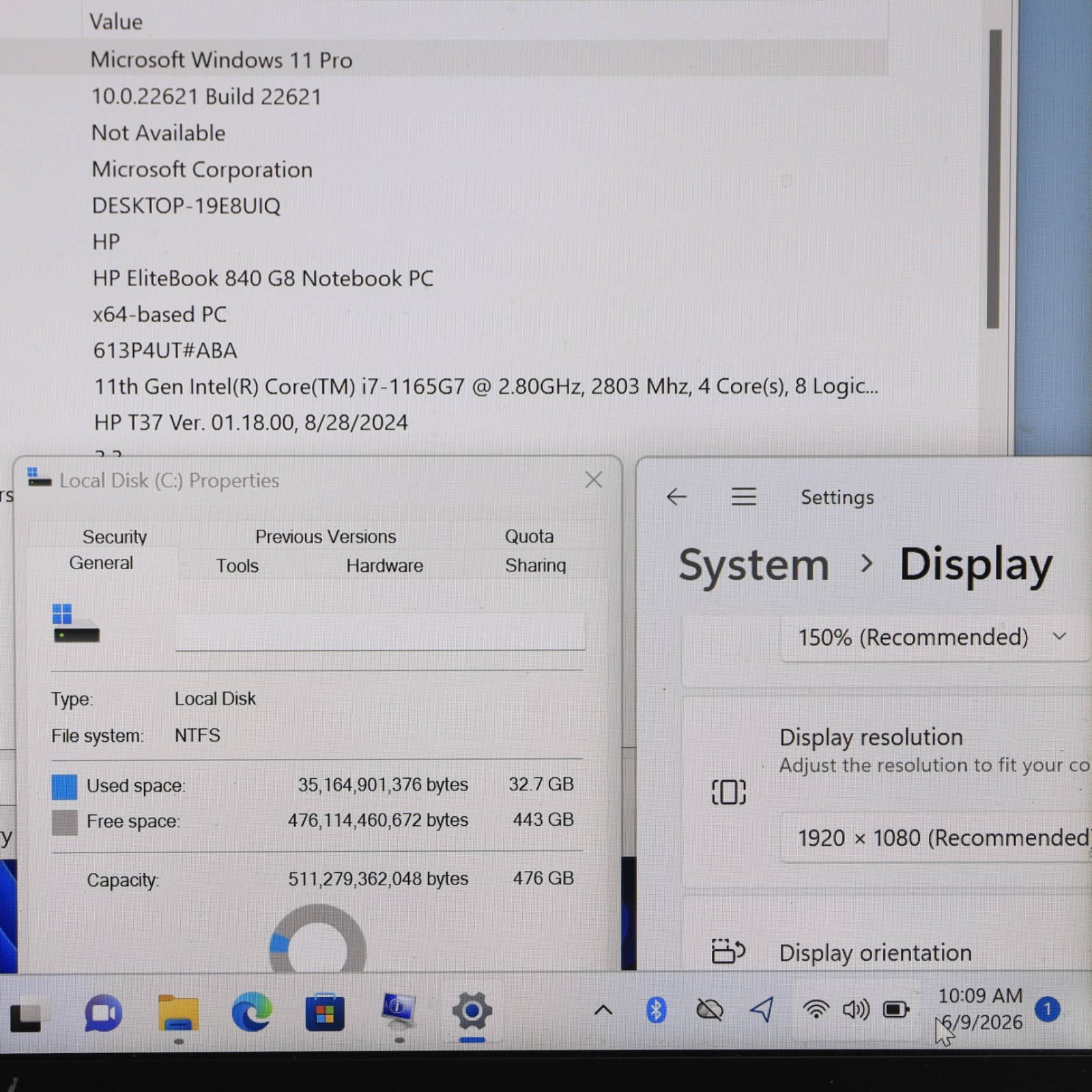Click the cloud sync disabled tray icon
Image resolution: width=1092 pixels, height=1092 pixels.
[x=710, y=1009]
